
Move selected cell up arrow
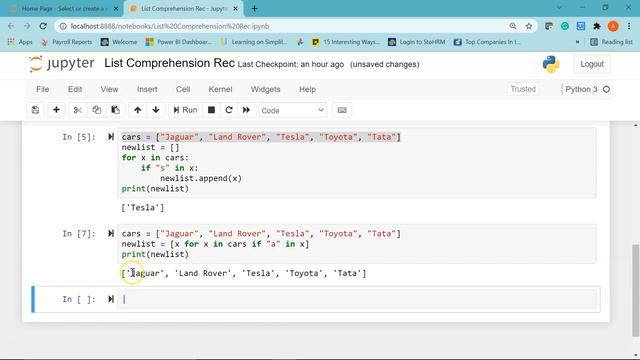click(x=138, y=110)
